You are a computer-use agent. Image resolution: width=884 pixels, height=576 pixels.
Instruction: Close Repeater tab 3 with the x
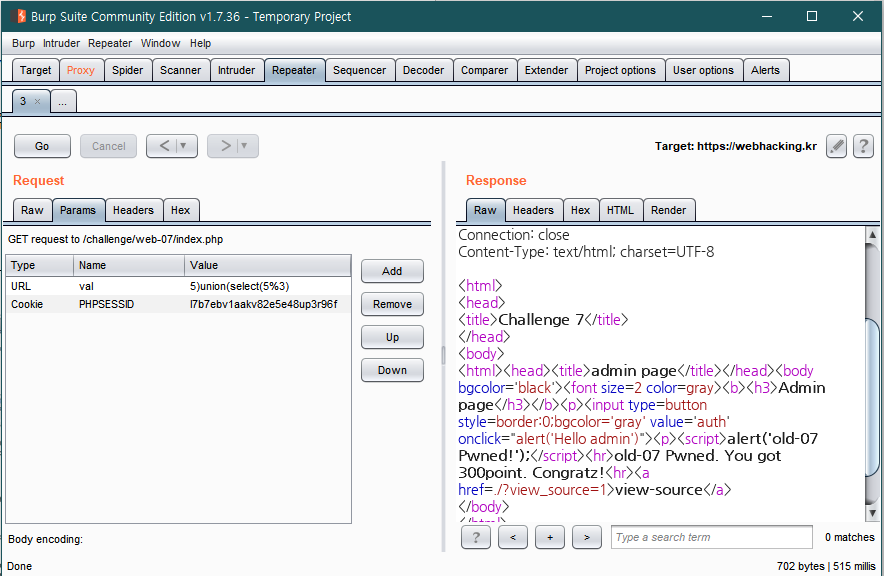37,101
